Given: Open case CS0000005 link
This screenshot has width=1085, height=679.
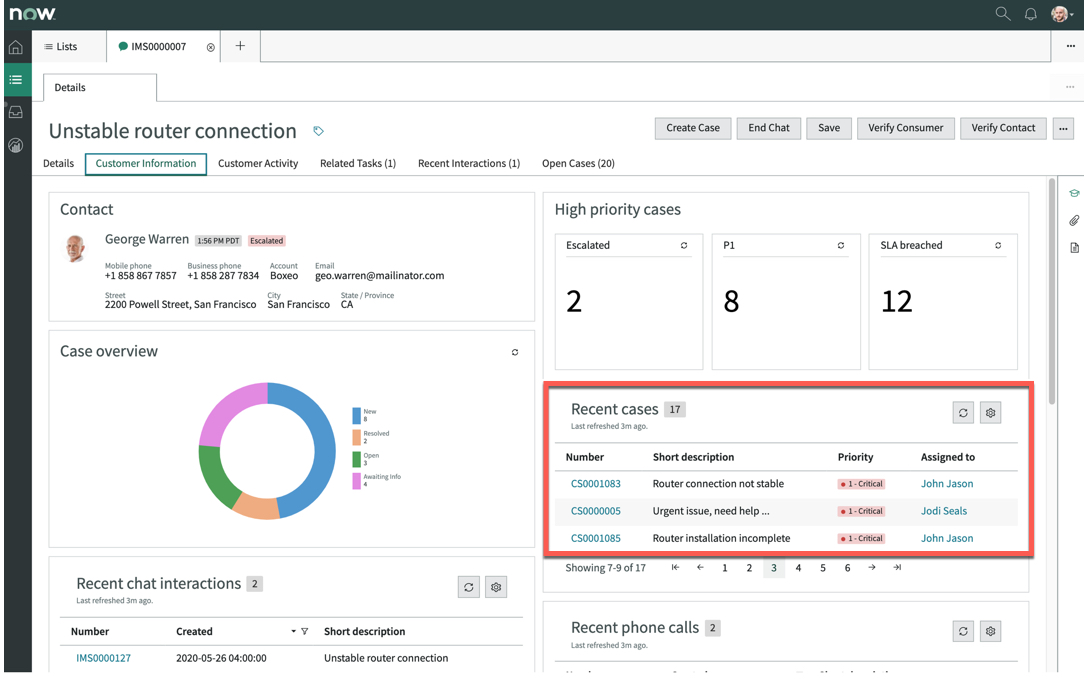Looking at the screenshot, I should coord(595,511).
